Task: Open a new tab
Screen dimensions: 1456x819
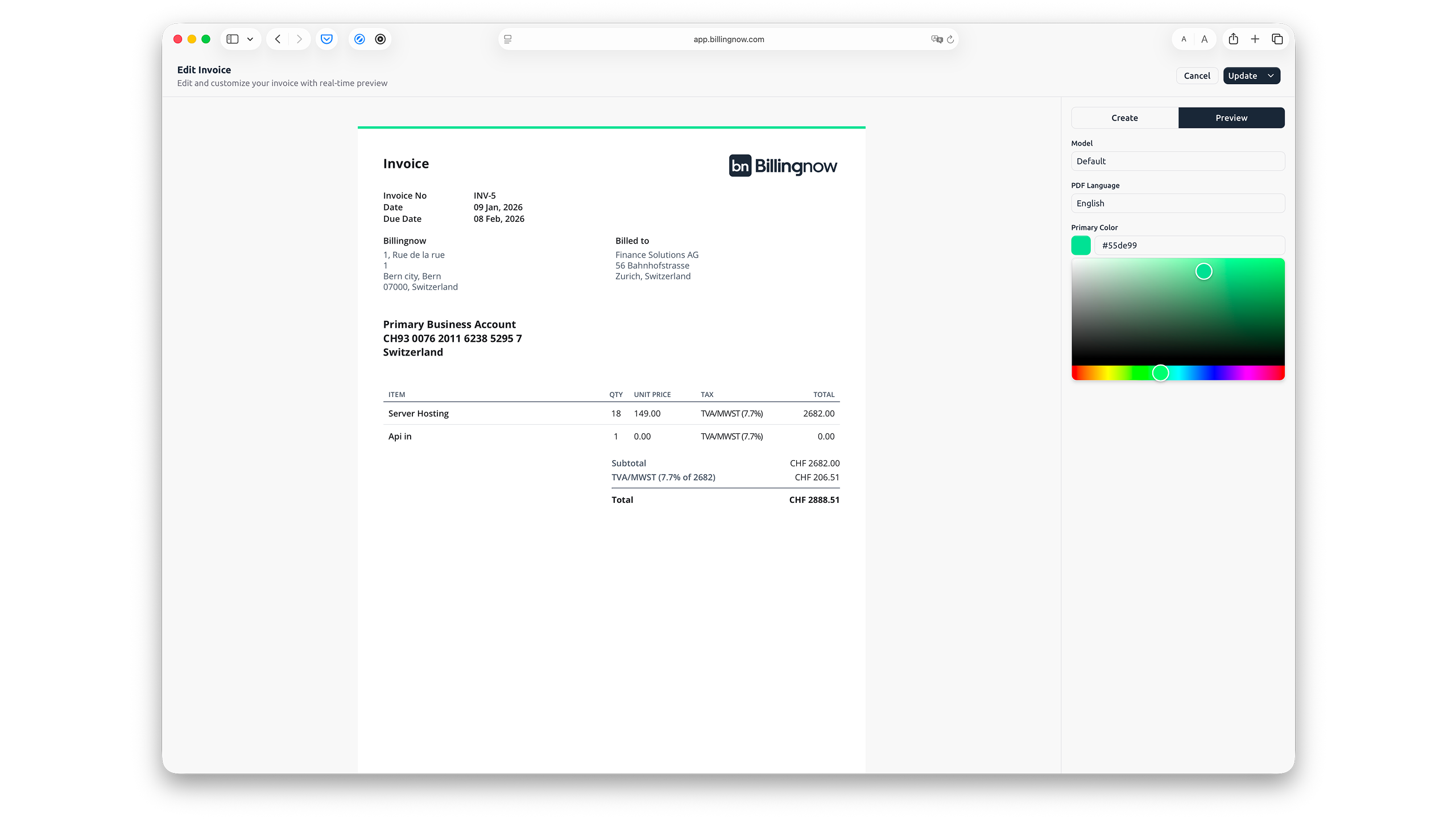Action: (1255, 39)
